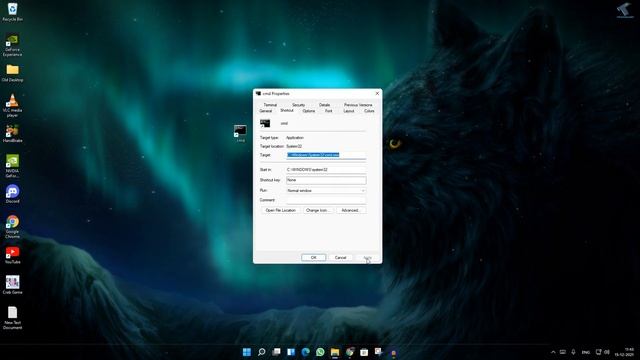The height and width of the screenshot is (360, 640).
Task: Switch to the Terminal tab
Action: pyautogui.click(x=270, y=105)
